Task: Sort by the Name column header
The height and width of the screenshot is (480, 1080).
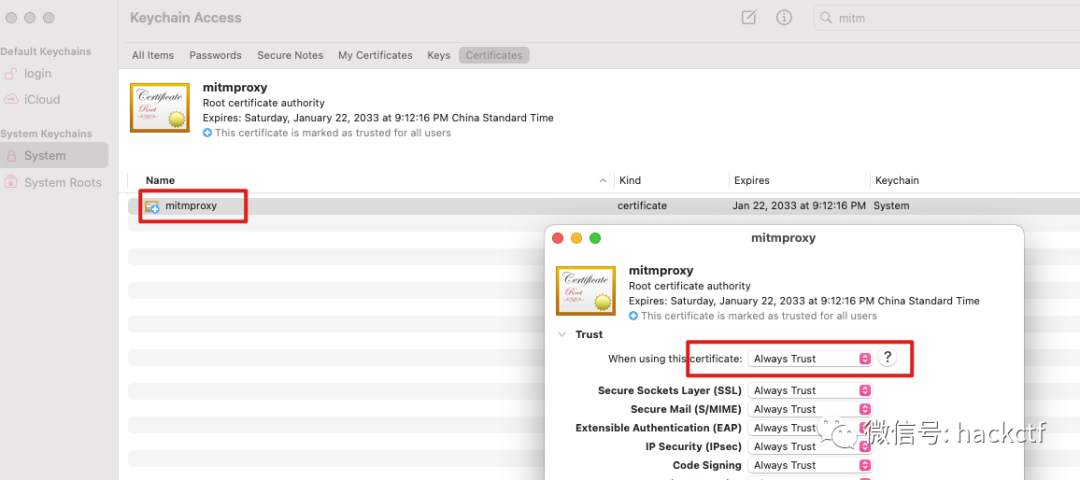Action: point(160,180)
